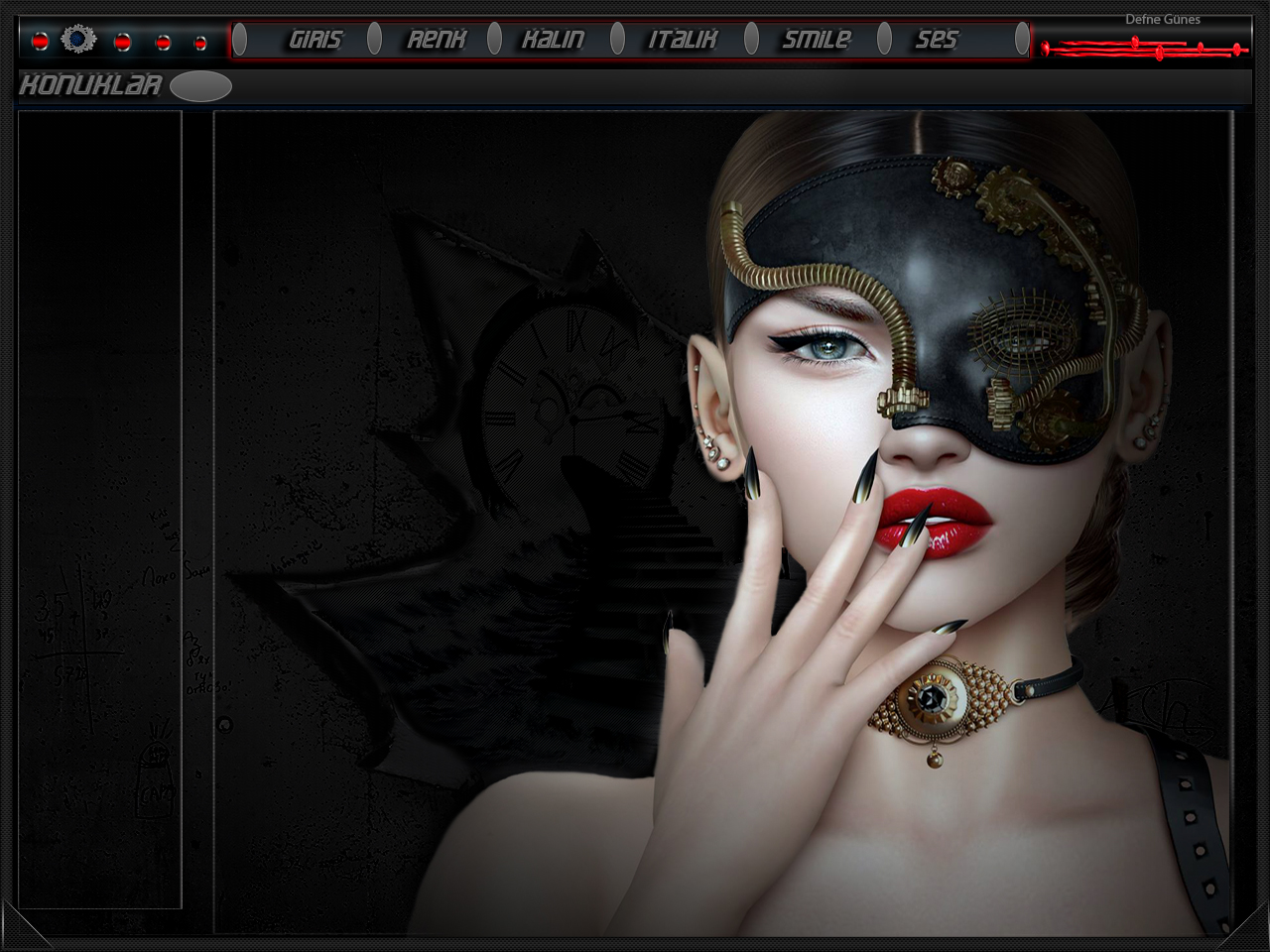
Task: Open the RENK color picker
Action: click(436, 40)
